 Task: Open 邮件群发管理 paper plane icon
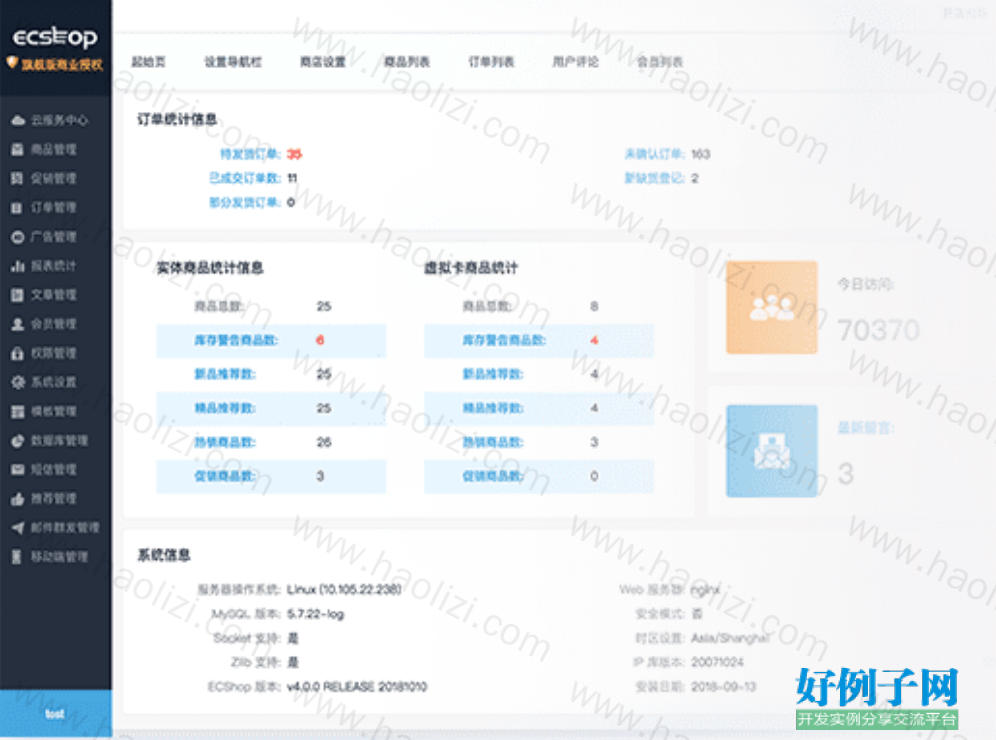(x=18, y=528)
